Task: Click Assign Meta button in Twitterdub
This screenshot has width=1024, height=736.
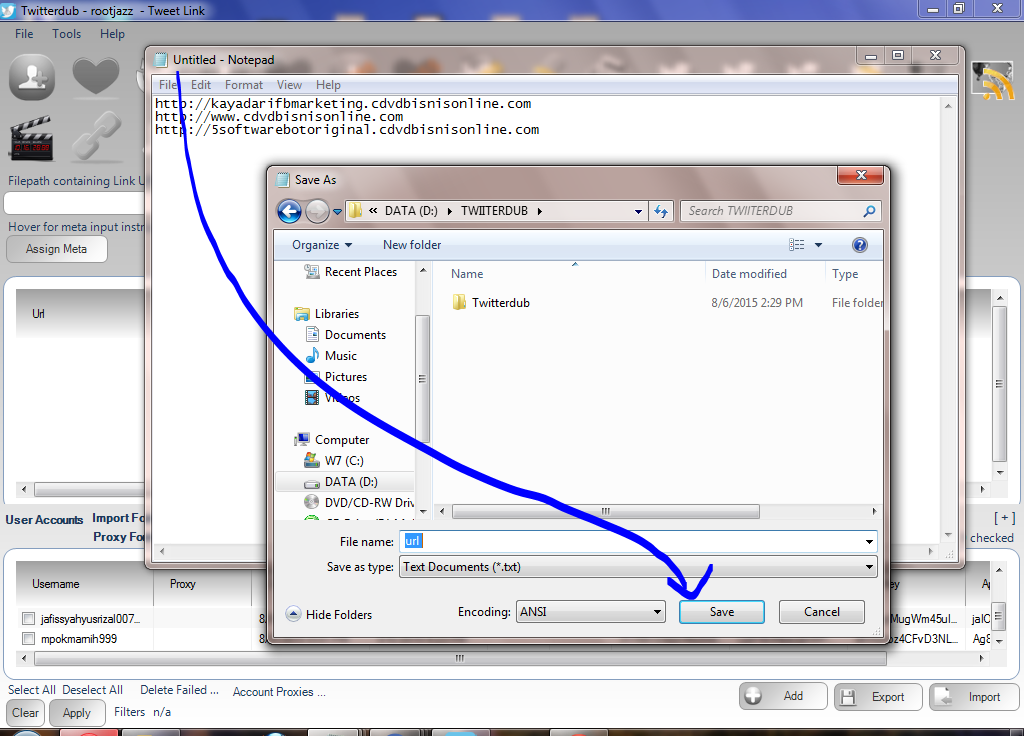Action: click(56, 249)
